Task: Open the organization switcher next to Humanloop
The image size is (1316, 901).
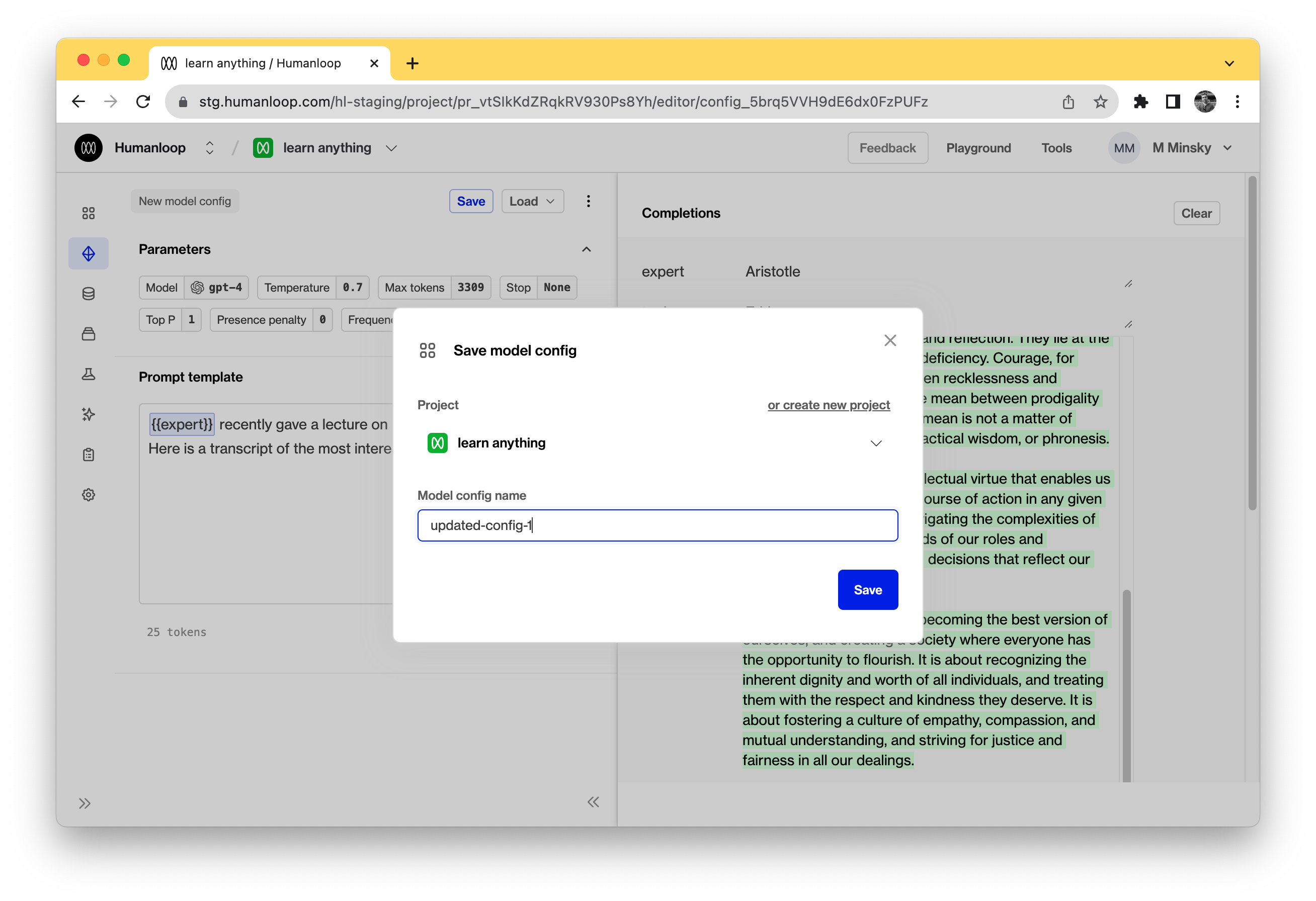Action: (x=209, y=148)
